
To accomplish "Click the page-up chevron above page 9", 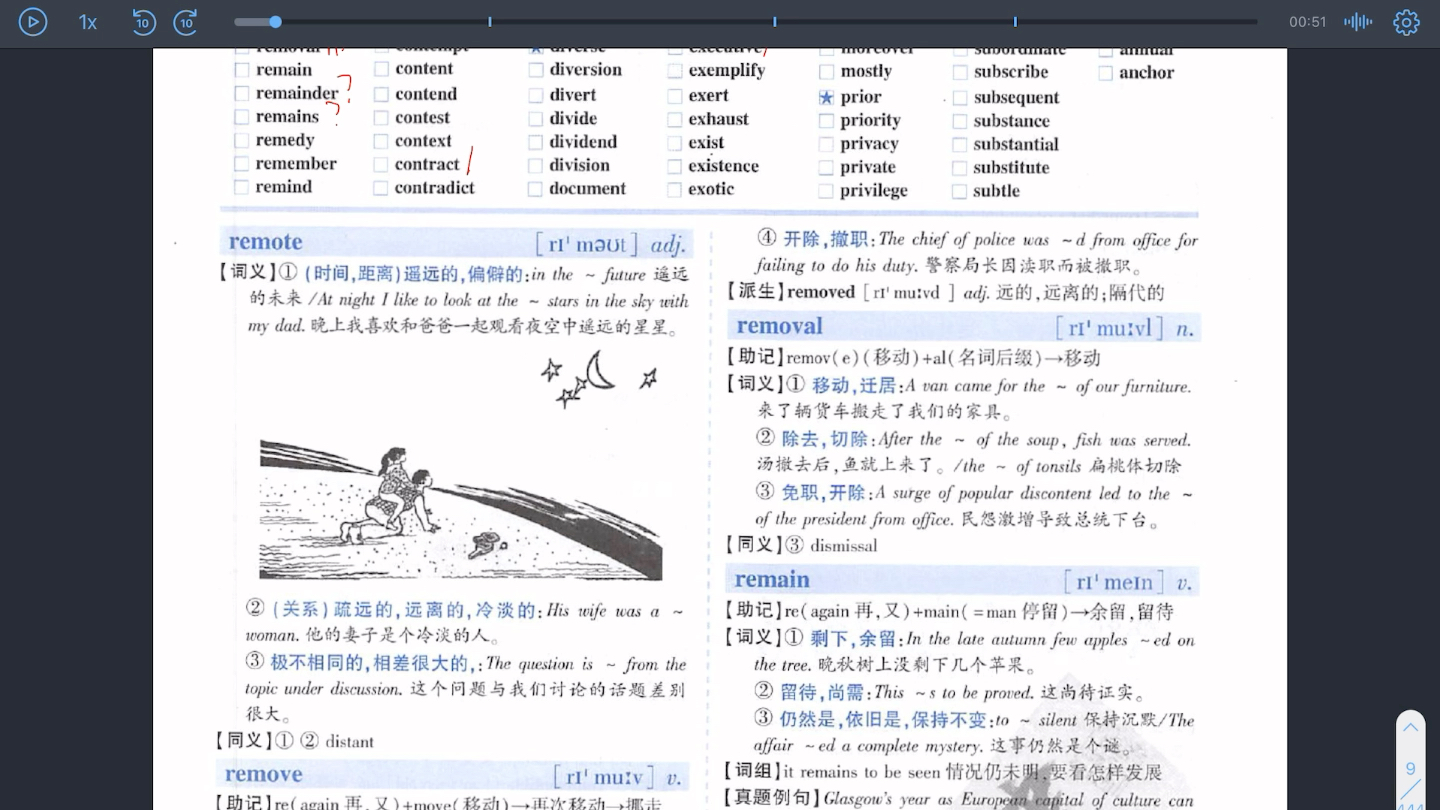I will 1410,728.
